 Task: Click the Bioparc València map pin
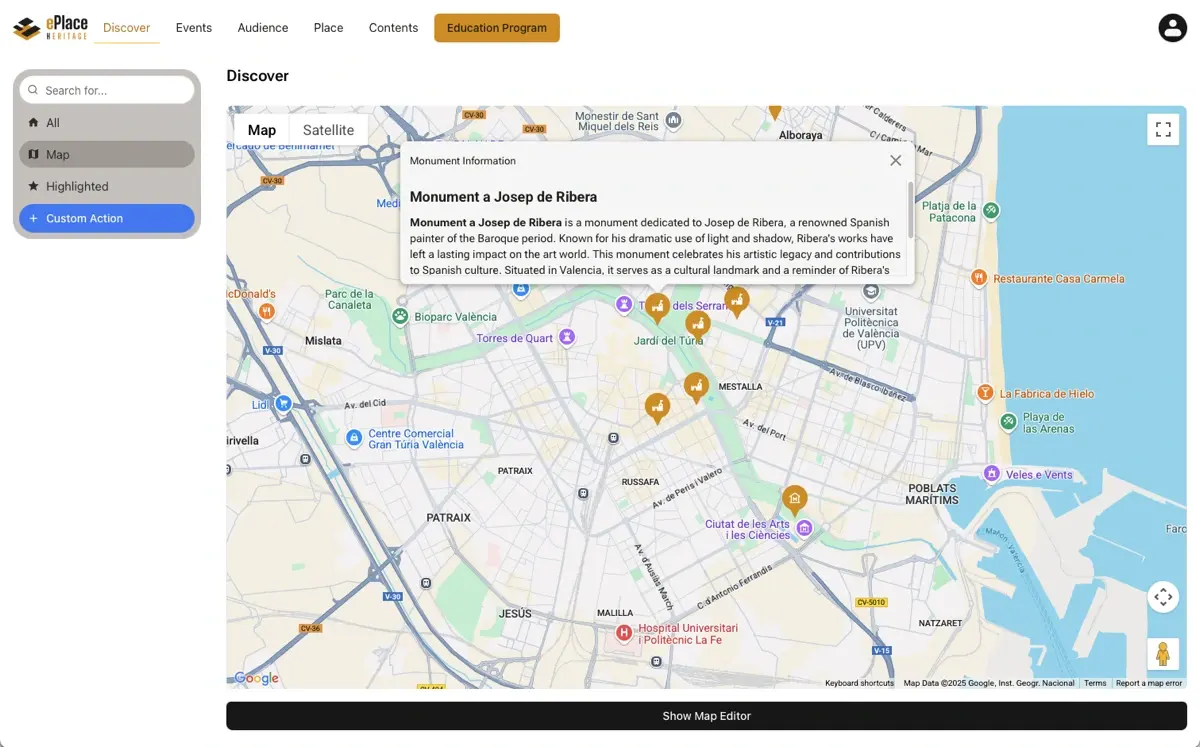click(400, 317)
